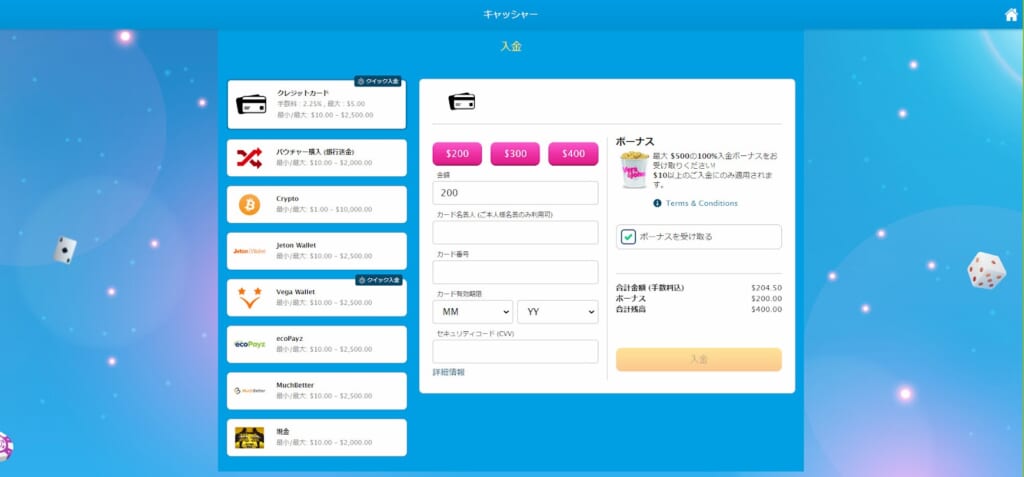1024x477 pixels.
Task: Click the info icon beside Terms & Conditions
Action: coord(657,203)
